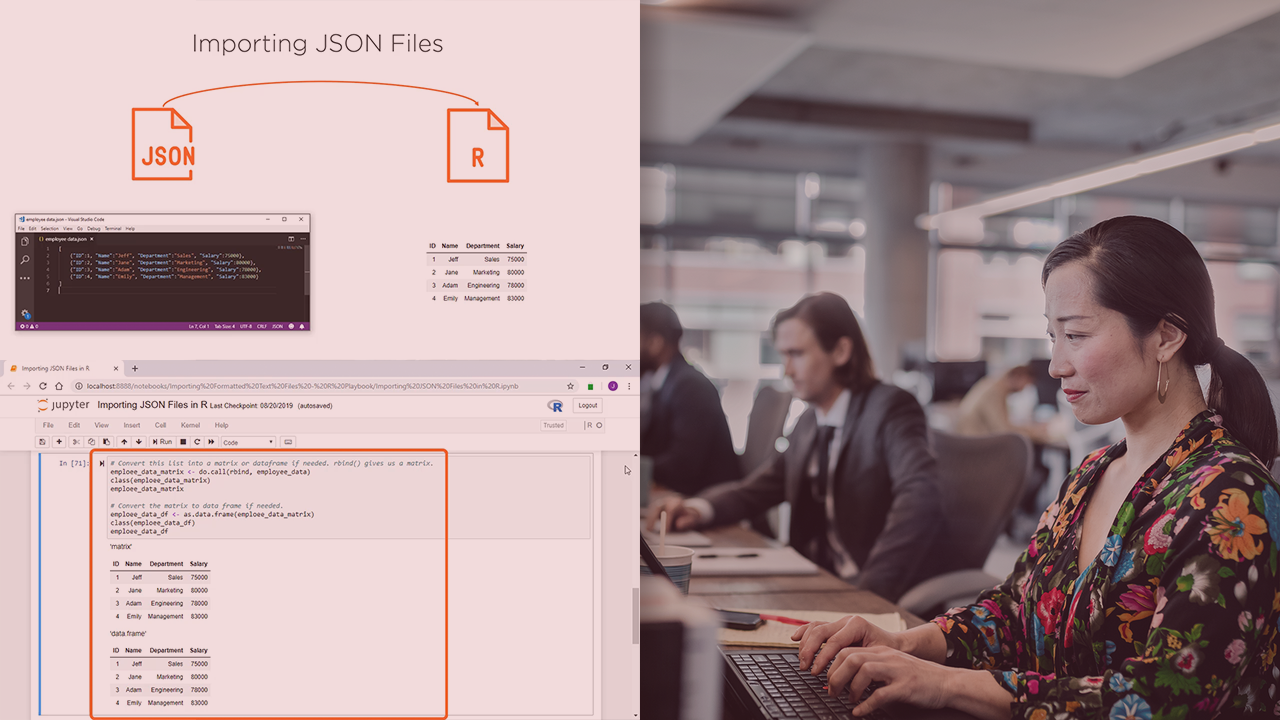Open the command palette keyboard icon

tap(287, 442)
